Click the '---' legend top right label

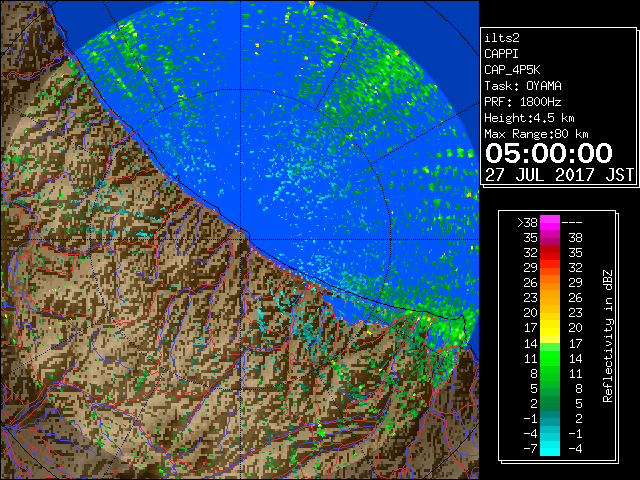pos(572,223)
